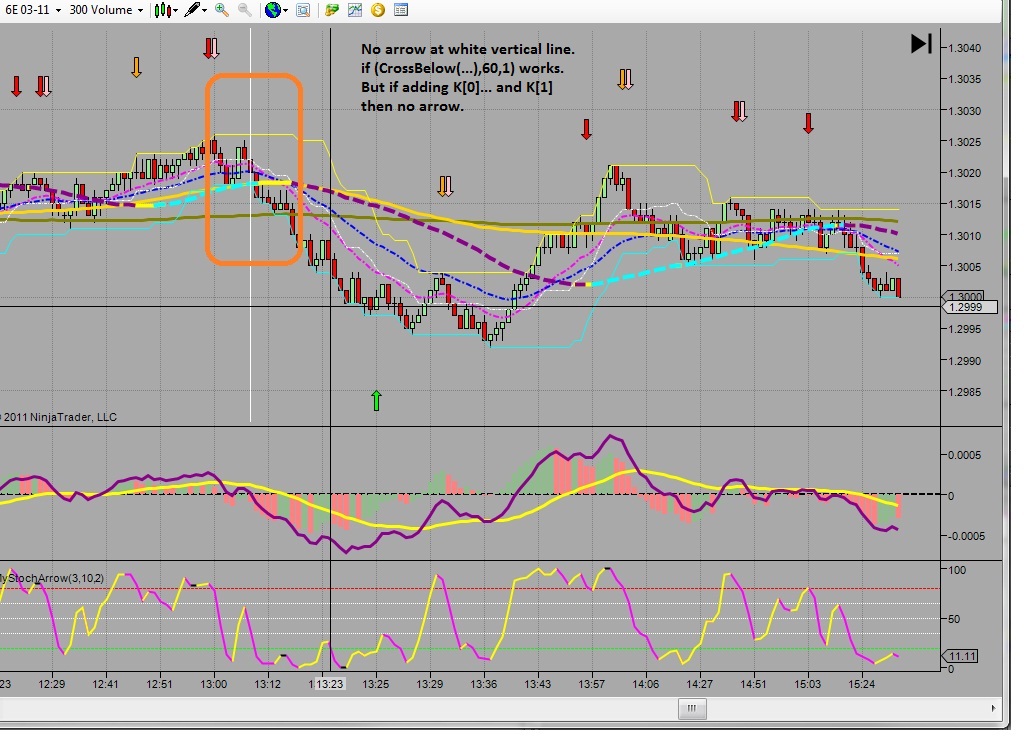Viewport: 1026px width, 744px height.
Task: Click the horizontal scrollbar thumb
Action: 692,708
